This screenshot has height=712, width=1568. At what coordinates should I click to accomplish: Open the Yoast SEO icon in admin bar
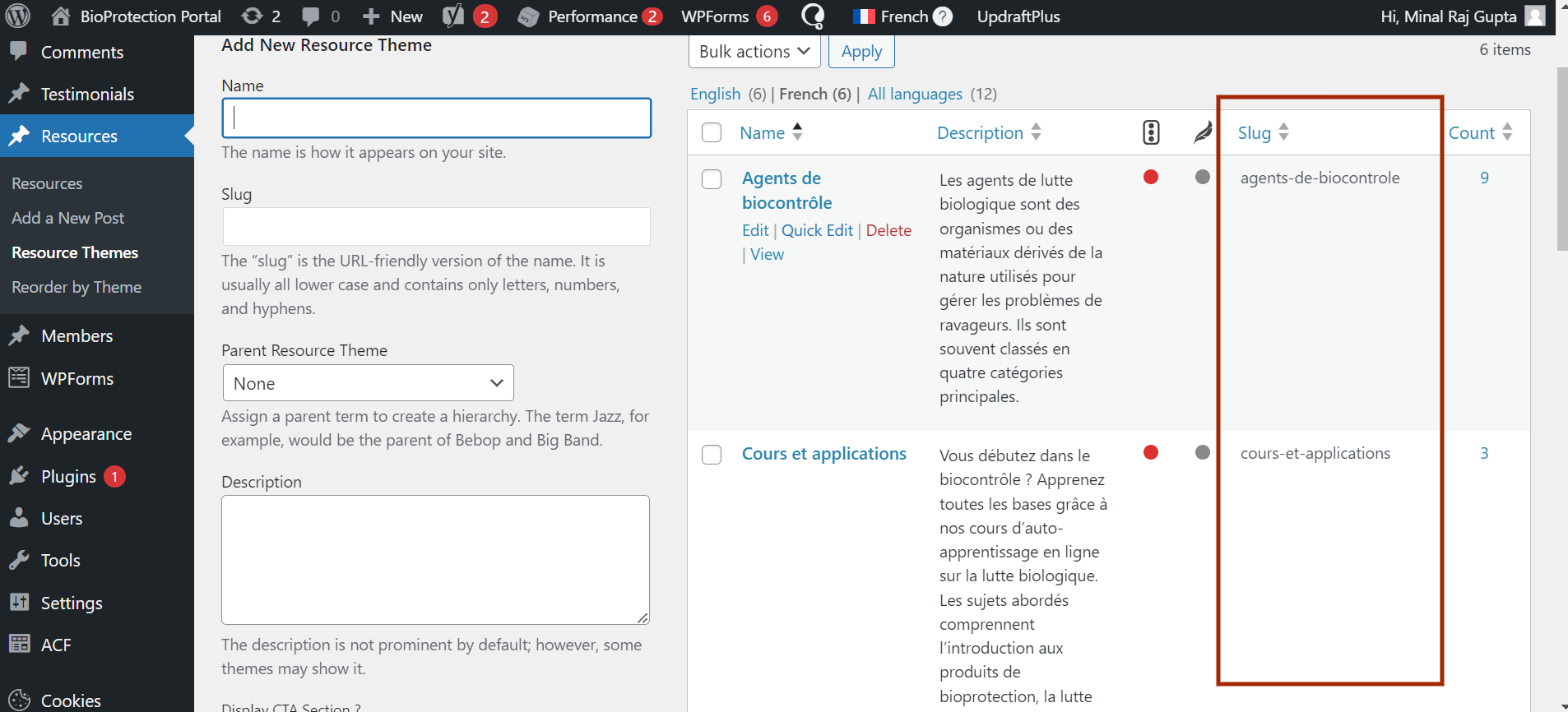click(453, 16)
